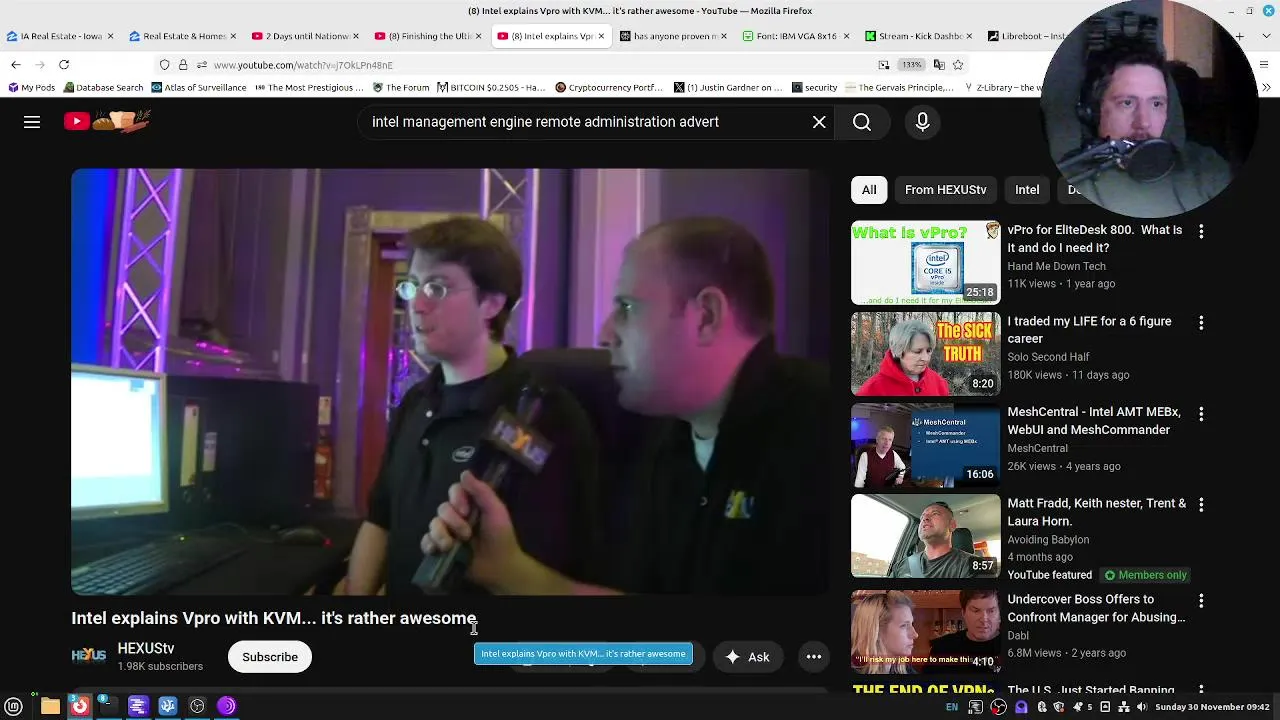The width and height of the screenshot is (1280, 720).
Task: Open Atlas of Surveillance bookmark
Action: pos(198,88)
